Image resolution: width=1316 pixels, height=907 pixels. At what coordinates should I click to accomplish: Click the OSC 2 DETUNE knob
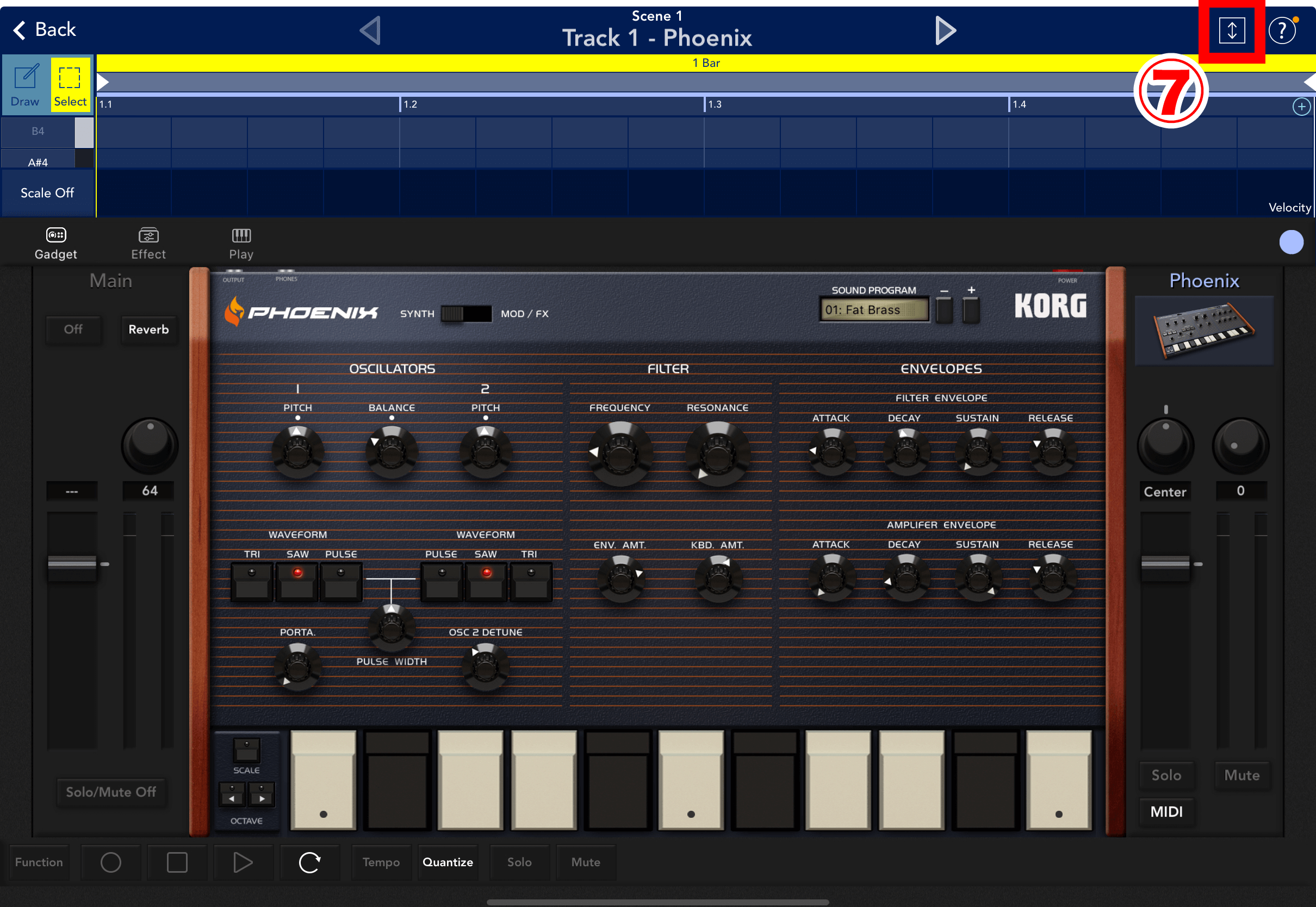tap(485, 667)
